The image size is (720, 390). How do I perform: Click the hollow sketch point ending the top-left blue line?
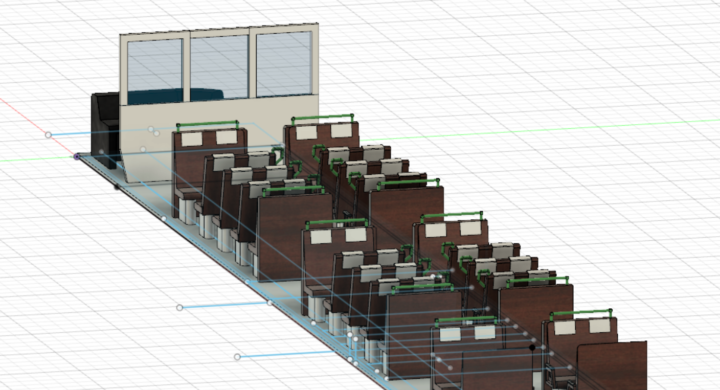pos(48,135)
